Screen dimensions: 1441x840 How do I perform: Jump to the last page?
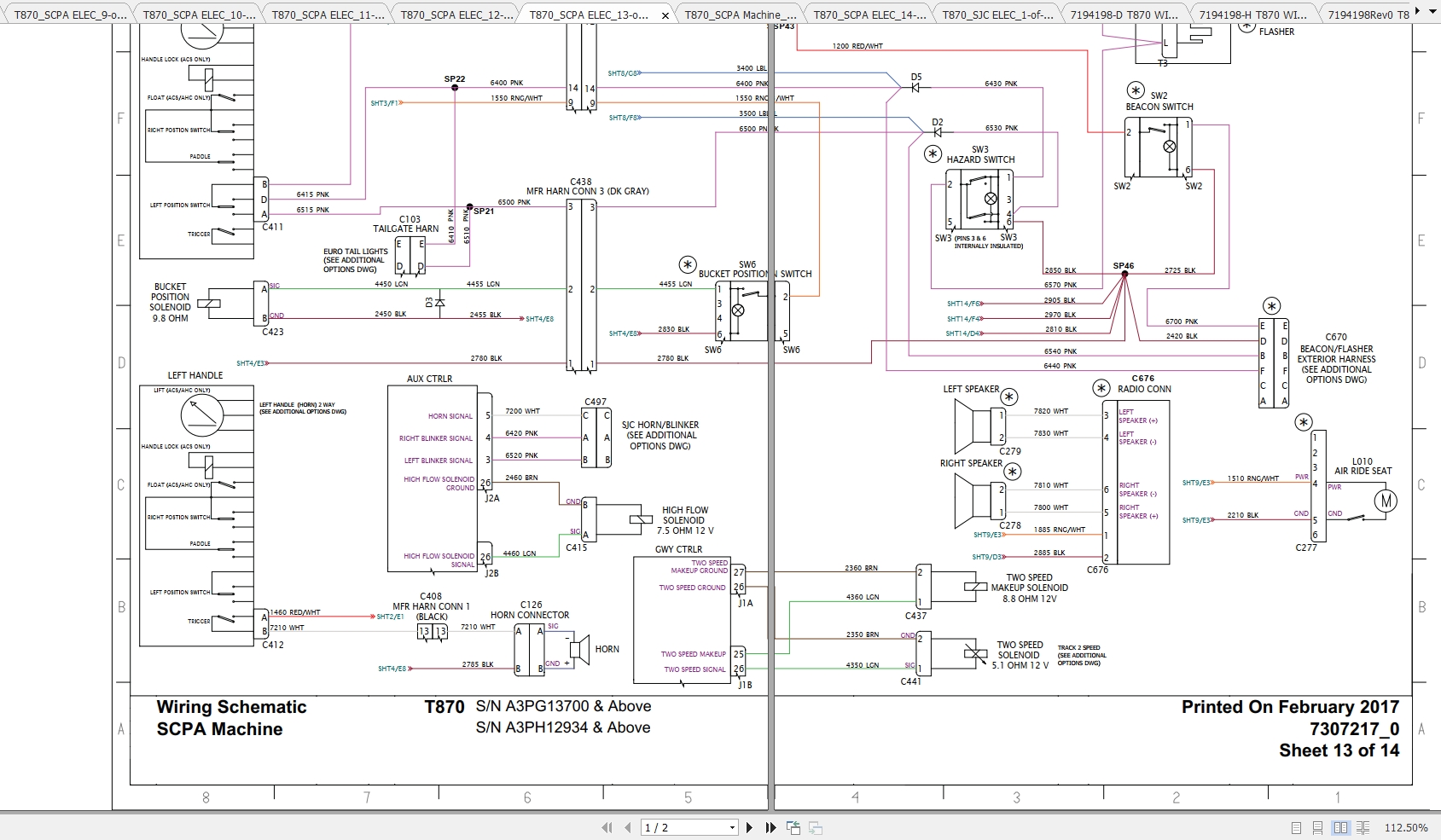click(771, 827)
